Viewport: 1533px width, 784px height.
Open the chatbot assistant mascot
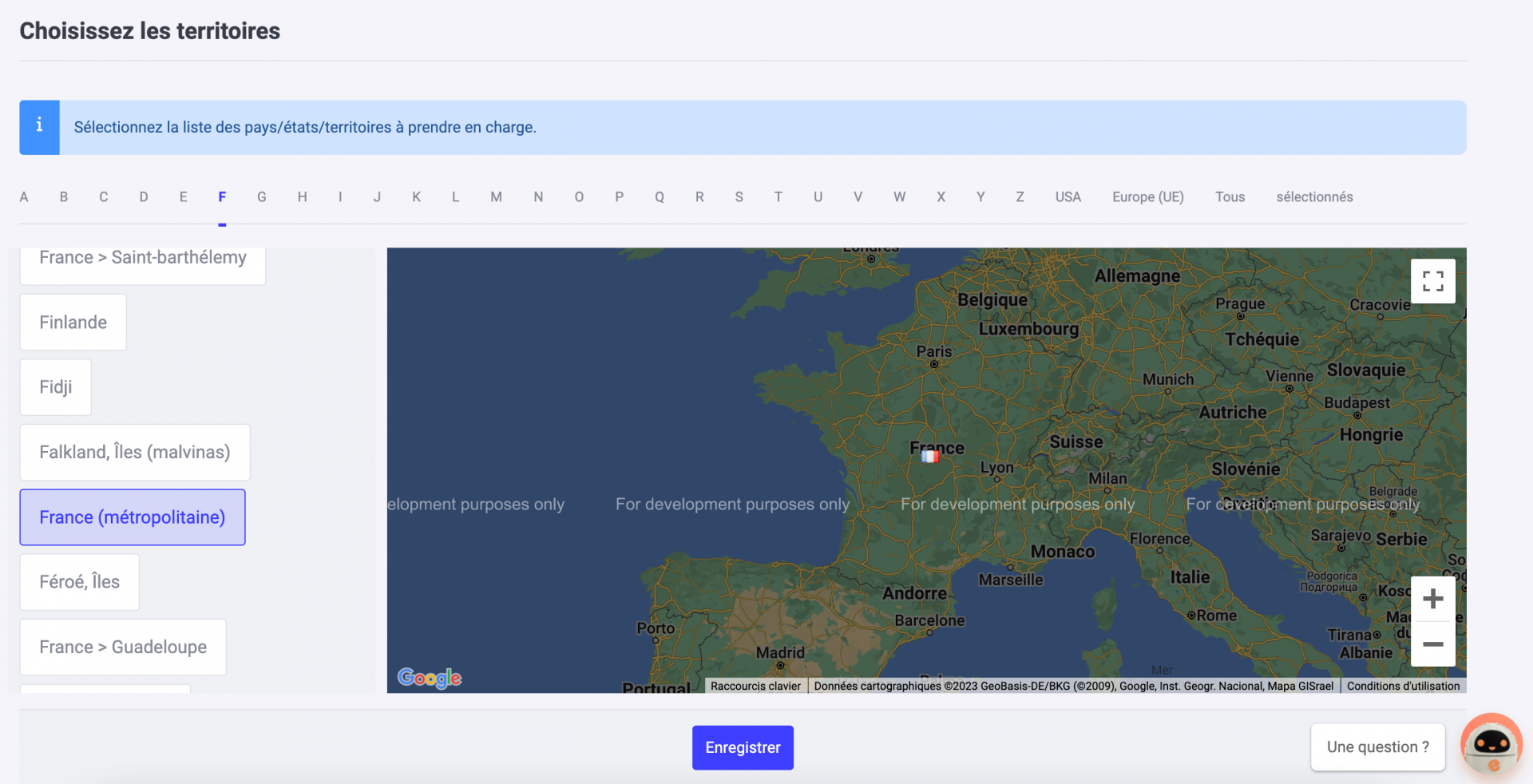click(x=1490, y=745)
